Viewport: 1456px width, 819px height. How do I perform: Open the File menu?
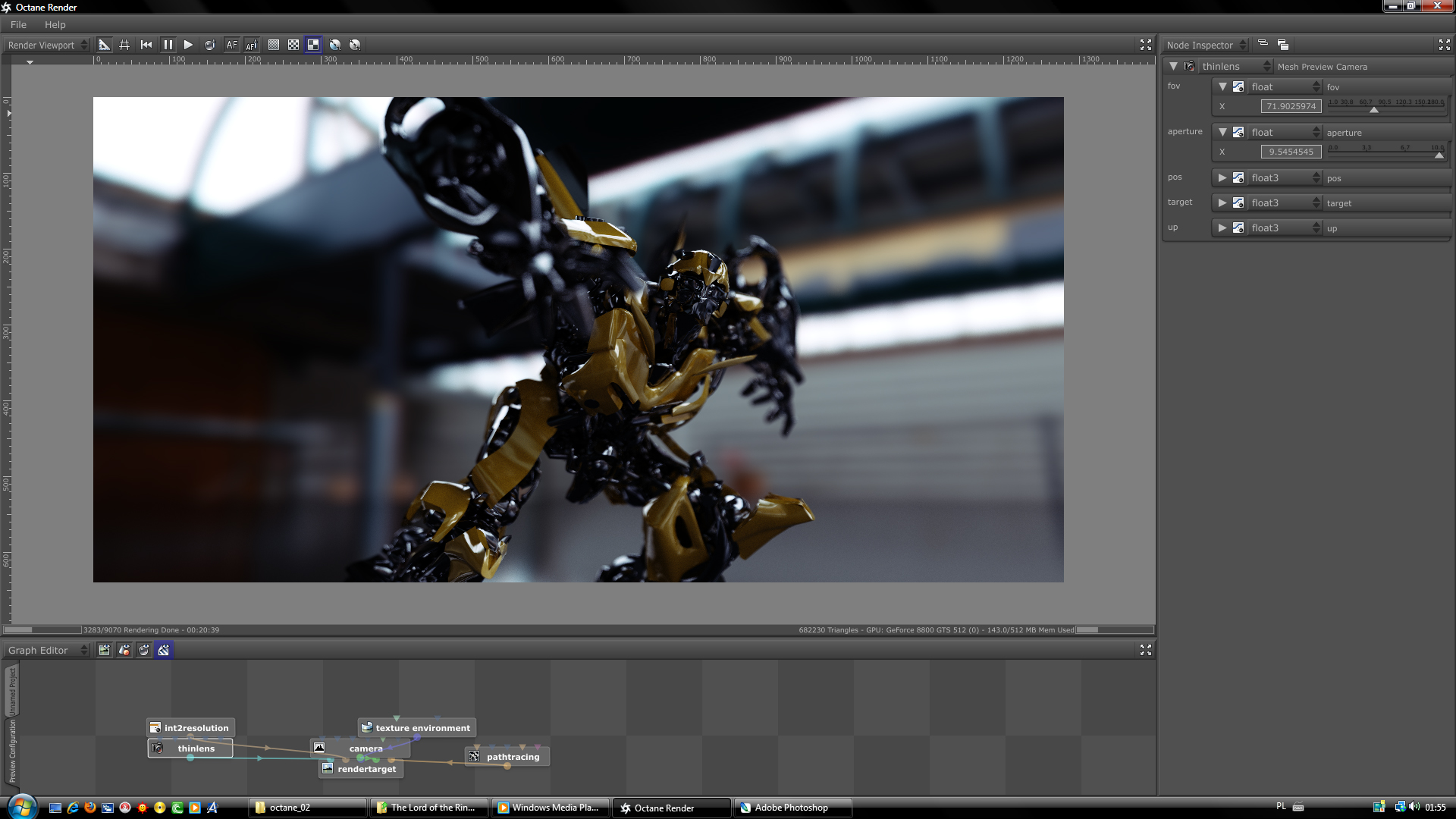pos(18,24)
